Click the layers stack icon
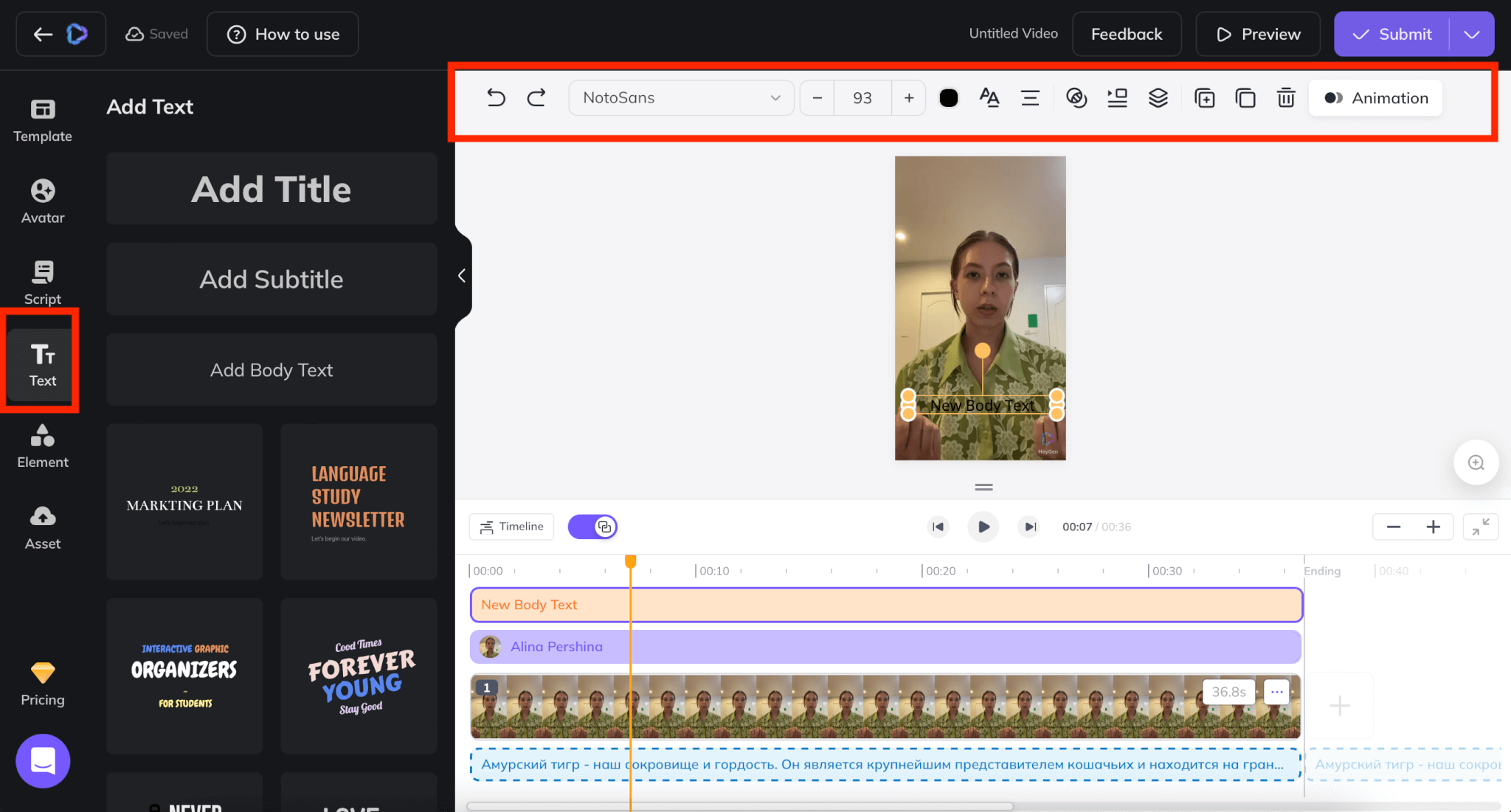The image size is (1511, 812). click(1158, 97)
